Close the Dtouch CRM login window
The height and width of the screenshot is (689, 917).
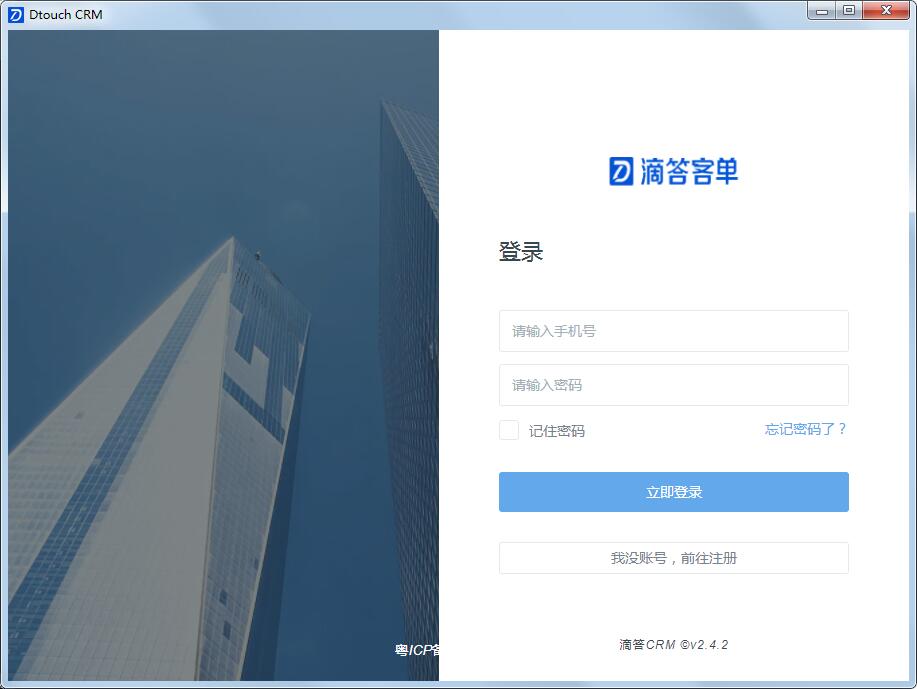tap(886, 11)
